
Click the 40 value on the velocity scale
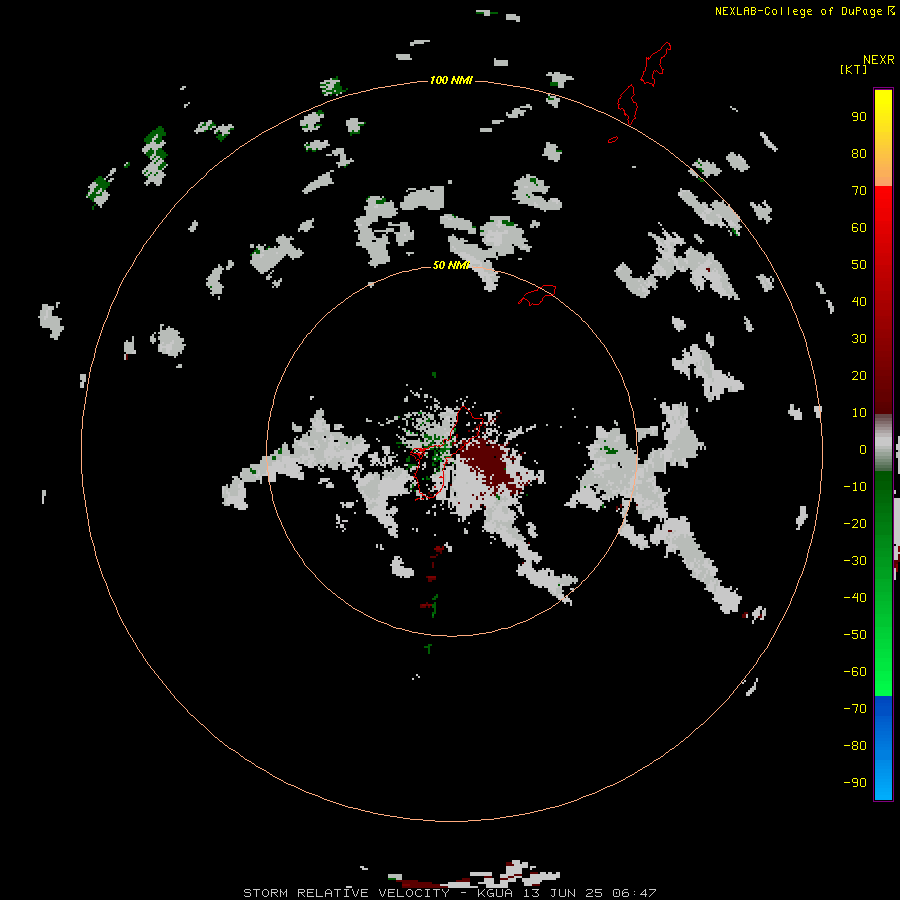point(859,301)
